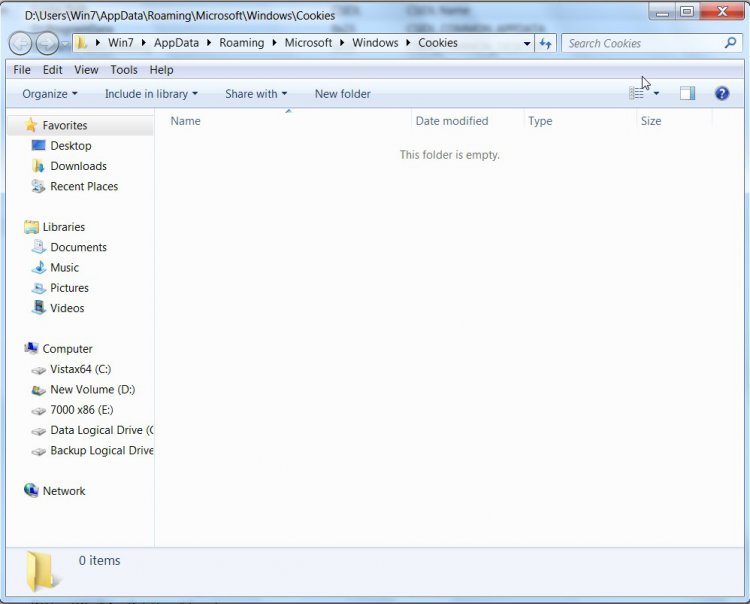The image size is (750, 604).
Task: Open the Videos library
Action: coord(67,308)
